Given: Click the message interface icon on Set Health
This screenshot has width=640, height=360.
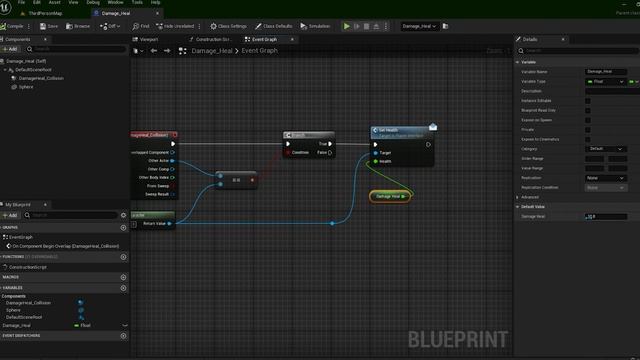Looking at the screenshot, I should 433,127.
